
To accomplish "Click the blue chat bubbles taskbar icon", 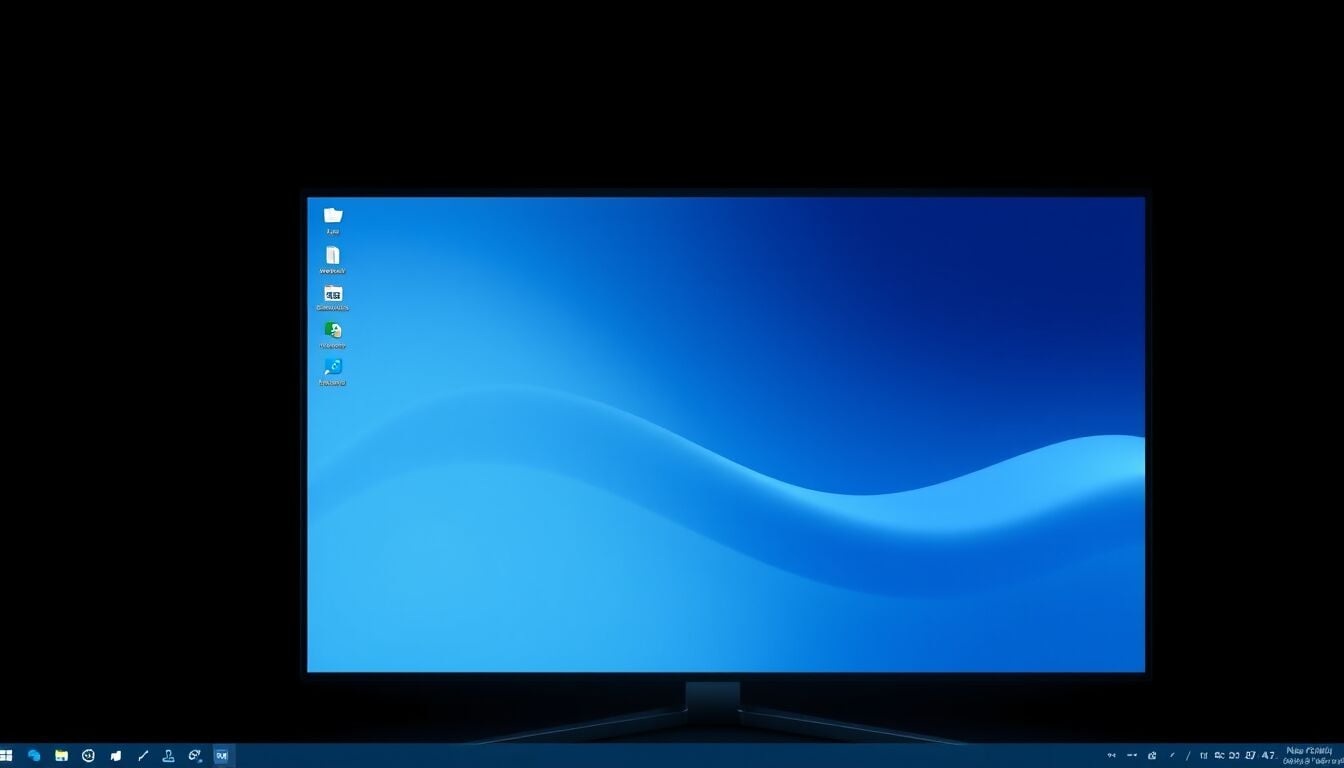I will pos(34,756).
